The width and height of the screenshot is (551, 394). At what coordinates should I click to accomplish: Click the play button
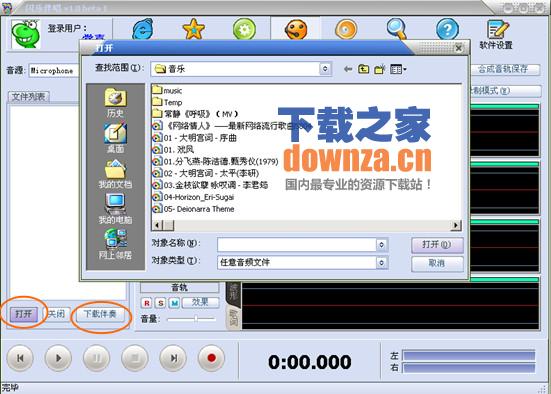(58, 358)
